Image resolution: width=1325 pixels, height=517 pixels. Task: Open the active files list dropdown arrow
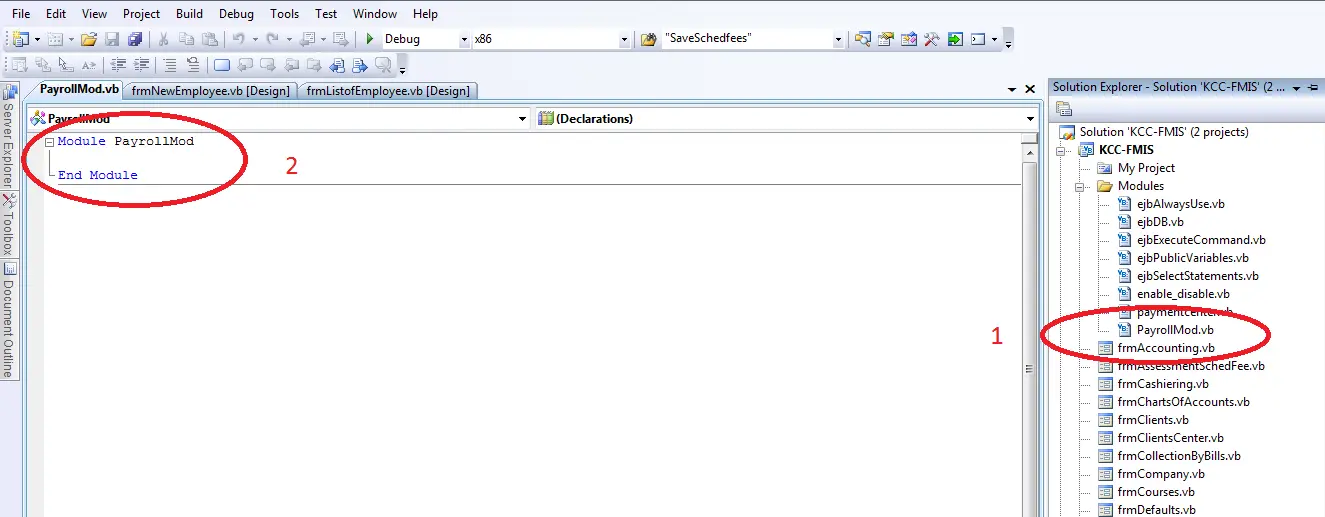(1012, 89)
